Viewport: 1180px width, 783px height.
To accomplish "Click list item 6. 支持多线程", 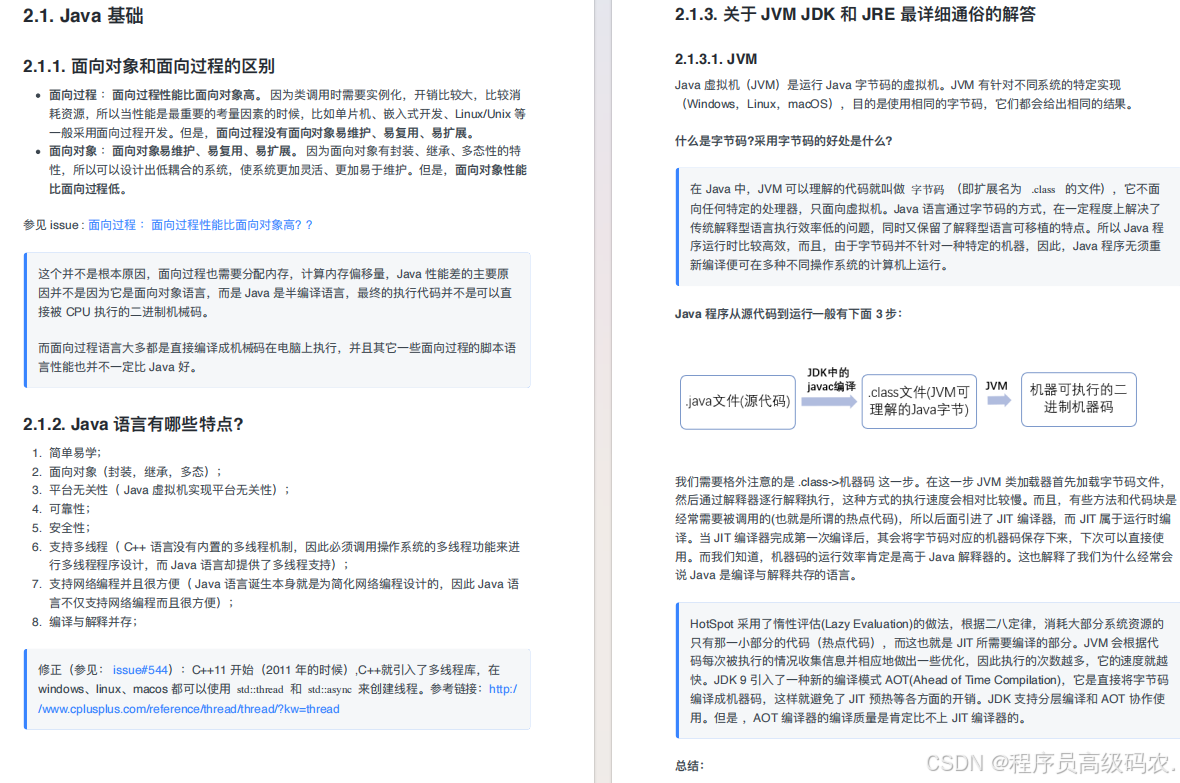I will 275,556.
